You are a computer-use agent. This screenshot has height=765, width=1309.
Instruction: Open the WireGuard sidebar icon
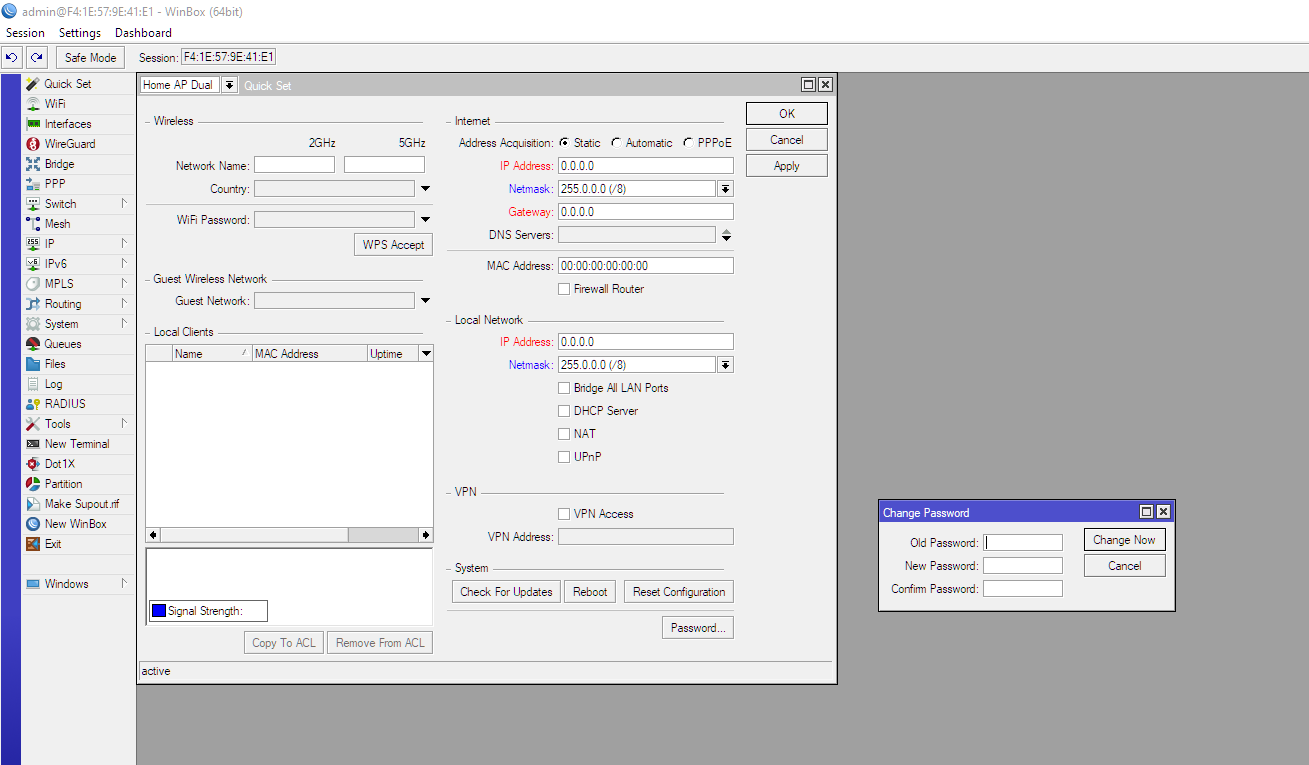[33, 144]
